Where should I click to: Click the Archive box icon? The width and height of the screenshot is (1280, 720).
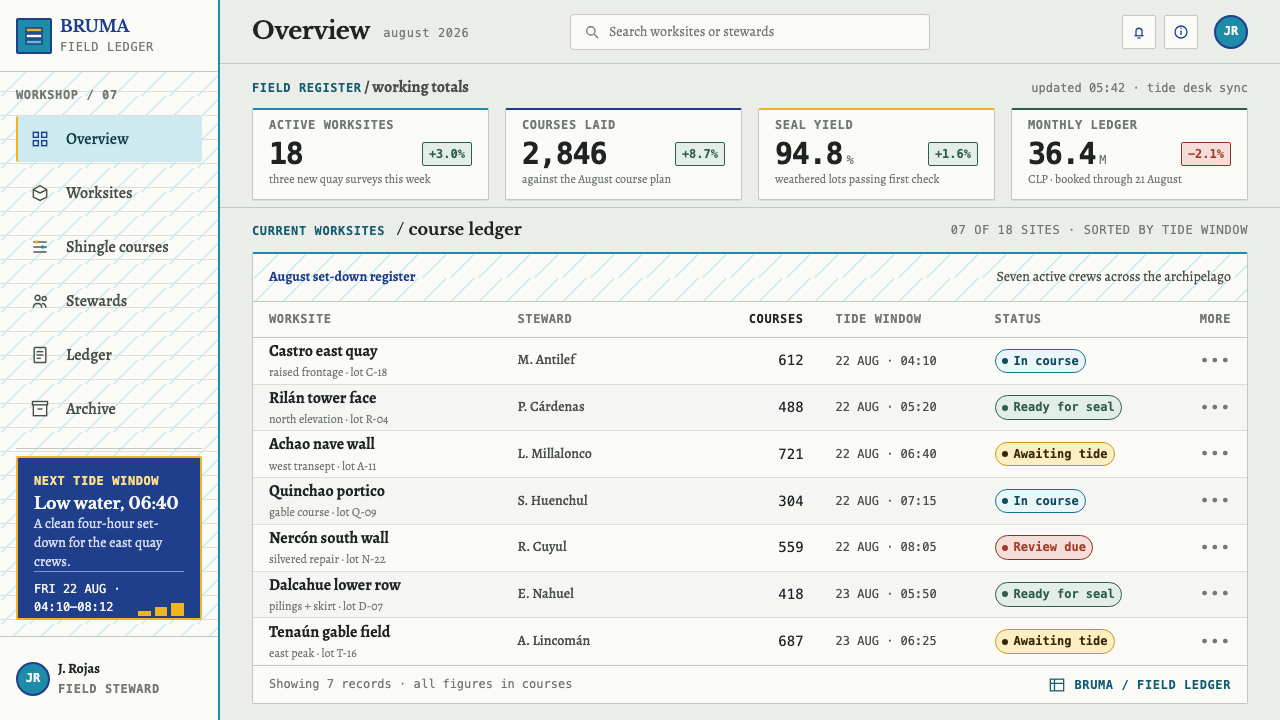(40, 409)
